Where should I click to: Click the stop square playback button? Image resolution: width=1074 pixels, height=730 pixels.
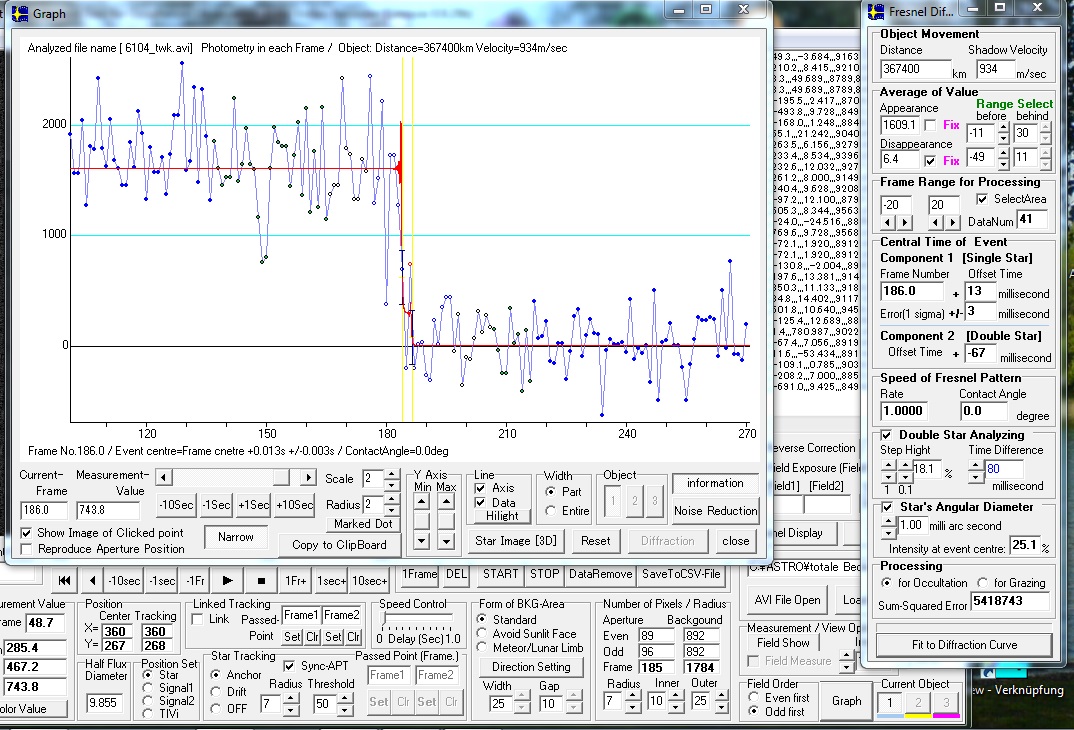pos(260,581)
